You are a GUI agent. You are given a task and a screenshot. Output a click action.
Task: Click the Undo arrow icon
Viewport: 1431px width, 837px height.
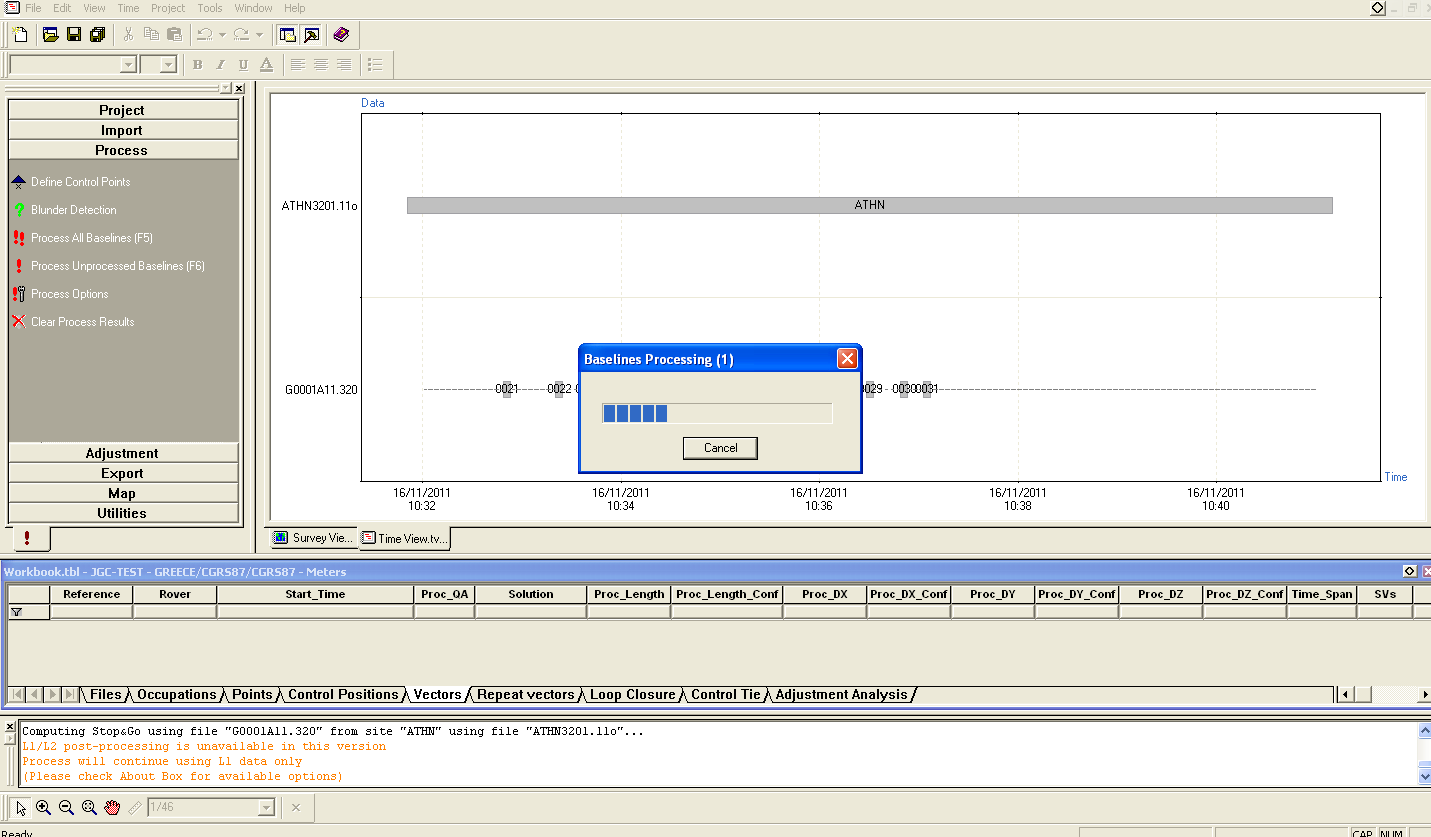pyautogui.click(x=204, y=35)
